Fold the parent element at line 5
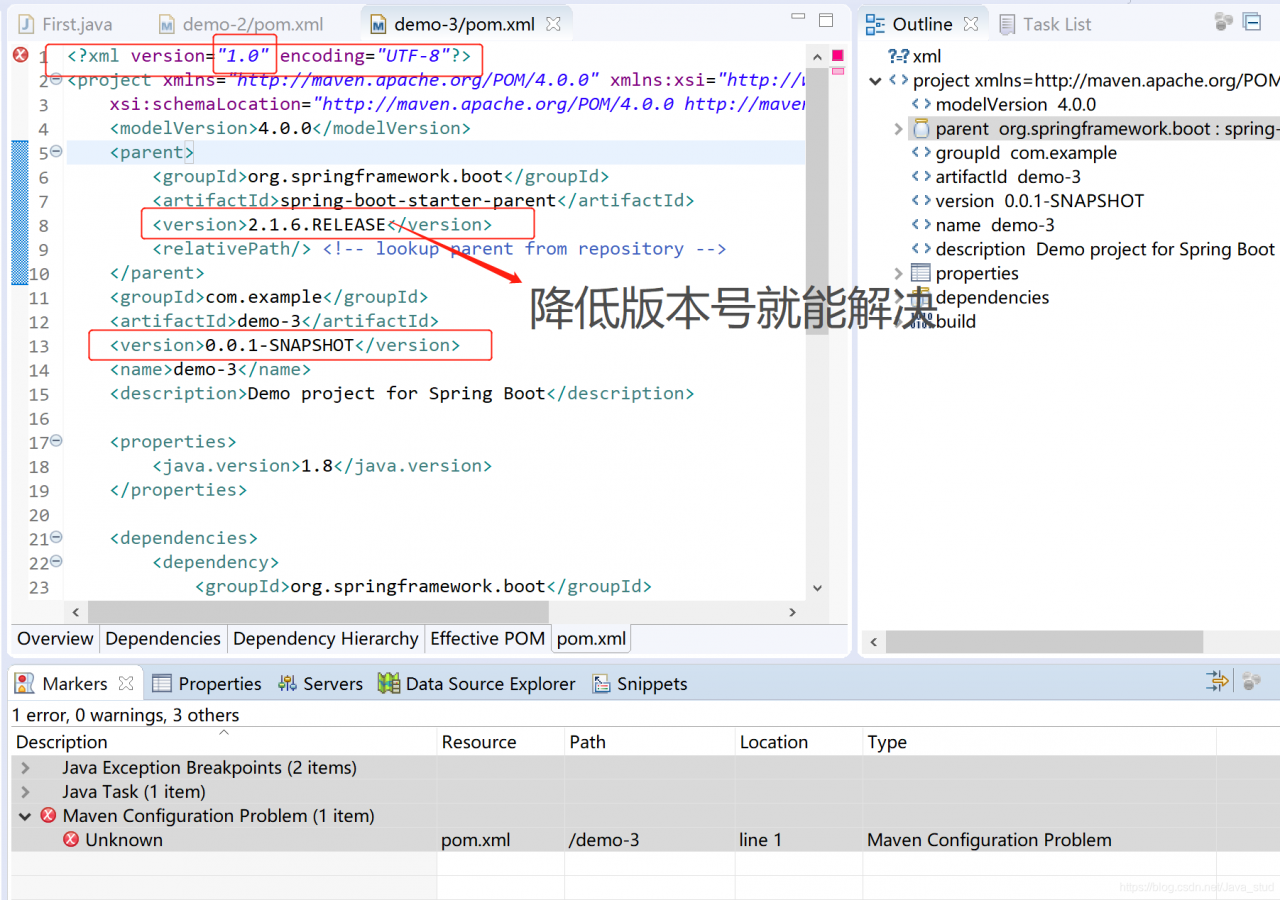The height and width of the screenshot is (900, 1280). (x=56, y=152)
